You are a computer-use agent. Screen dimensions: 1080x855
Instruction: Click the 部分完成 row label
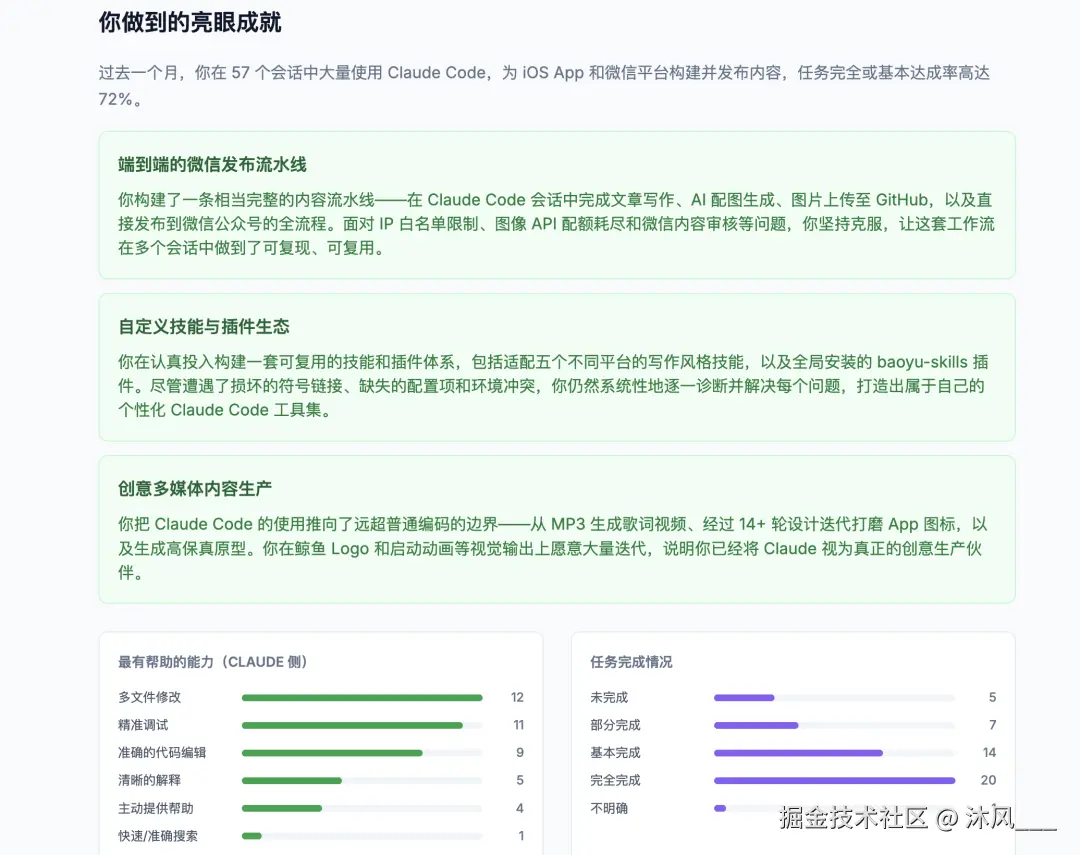(x=615, y=725)
